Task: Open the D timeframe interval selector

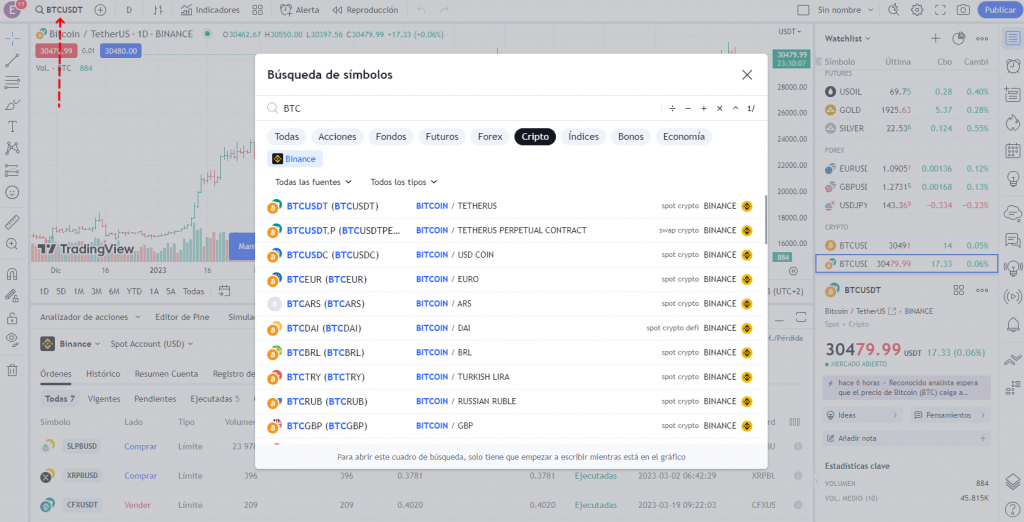Action: tap(129, 10)
